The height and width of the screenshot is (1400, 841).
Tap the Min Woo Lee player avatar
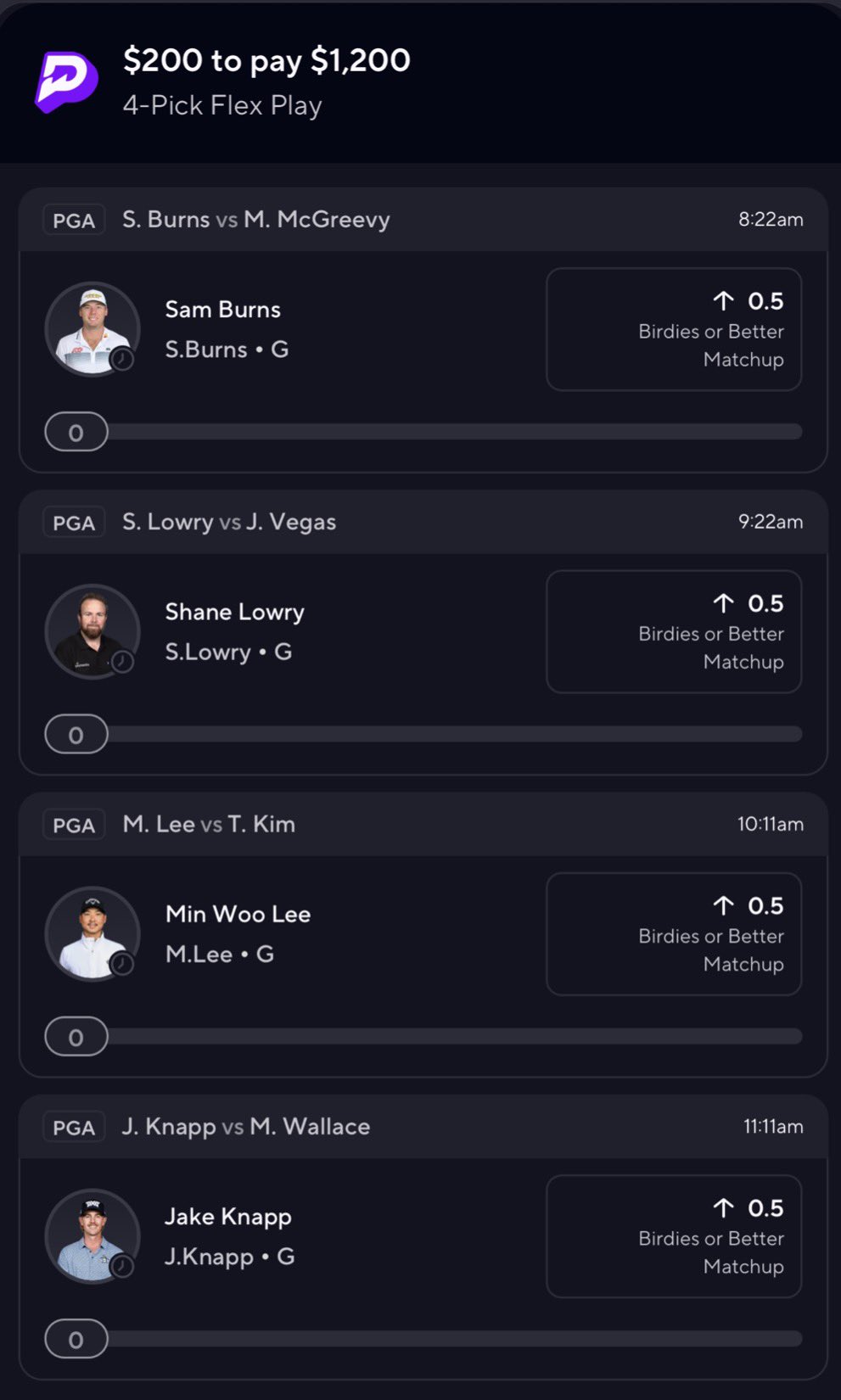point(92,932)
